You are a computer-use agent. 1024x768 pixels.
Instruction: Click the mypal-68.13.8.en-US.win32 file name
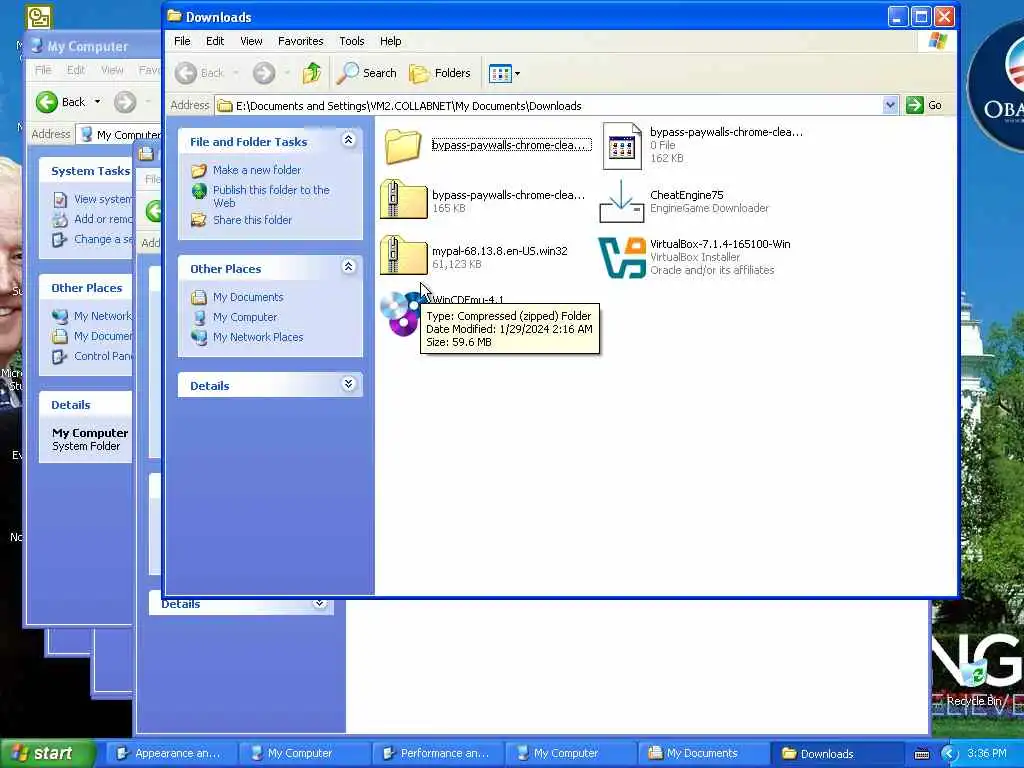tap(500, 251)
